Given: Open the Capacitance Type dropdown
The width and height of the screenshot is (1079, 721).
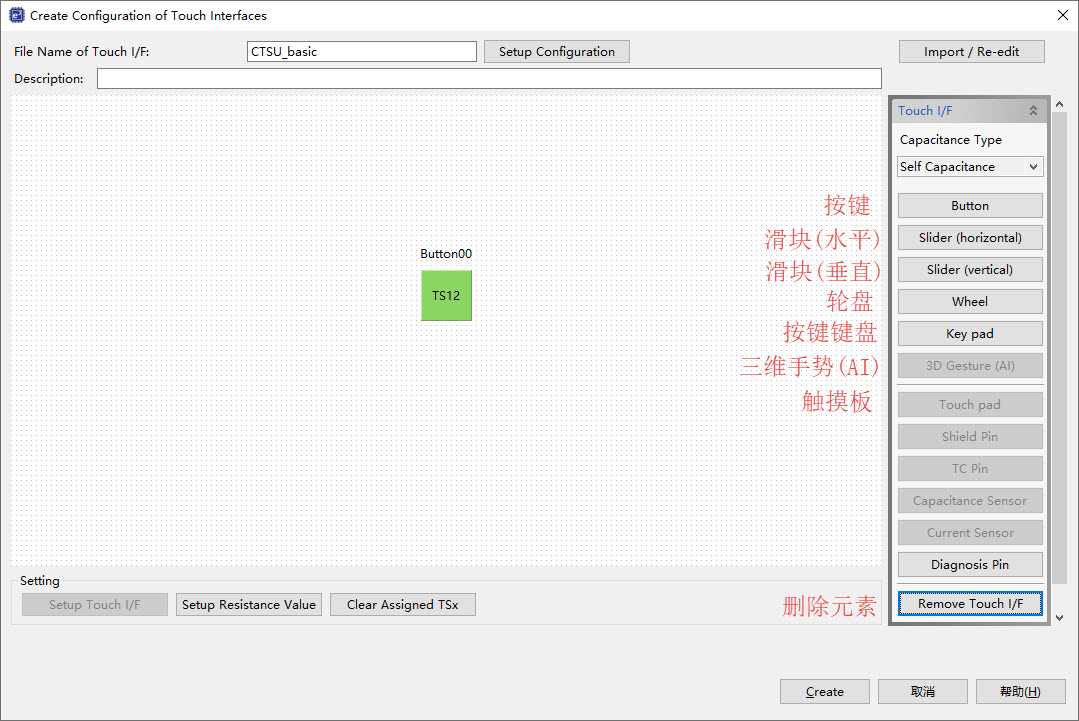Looking at the screenshot, I should tap(970, 166).
